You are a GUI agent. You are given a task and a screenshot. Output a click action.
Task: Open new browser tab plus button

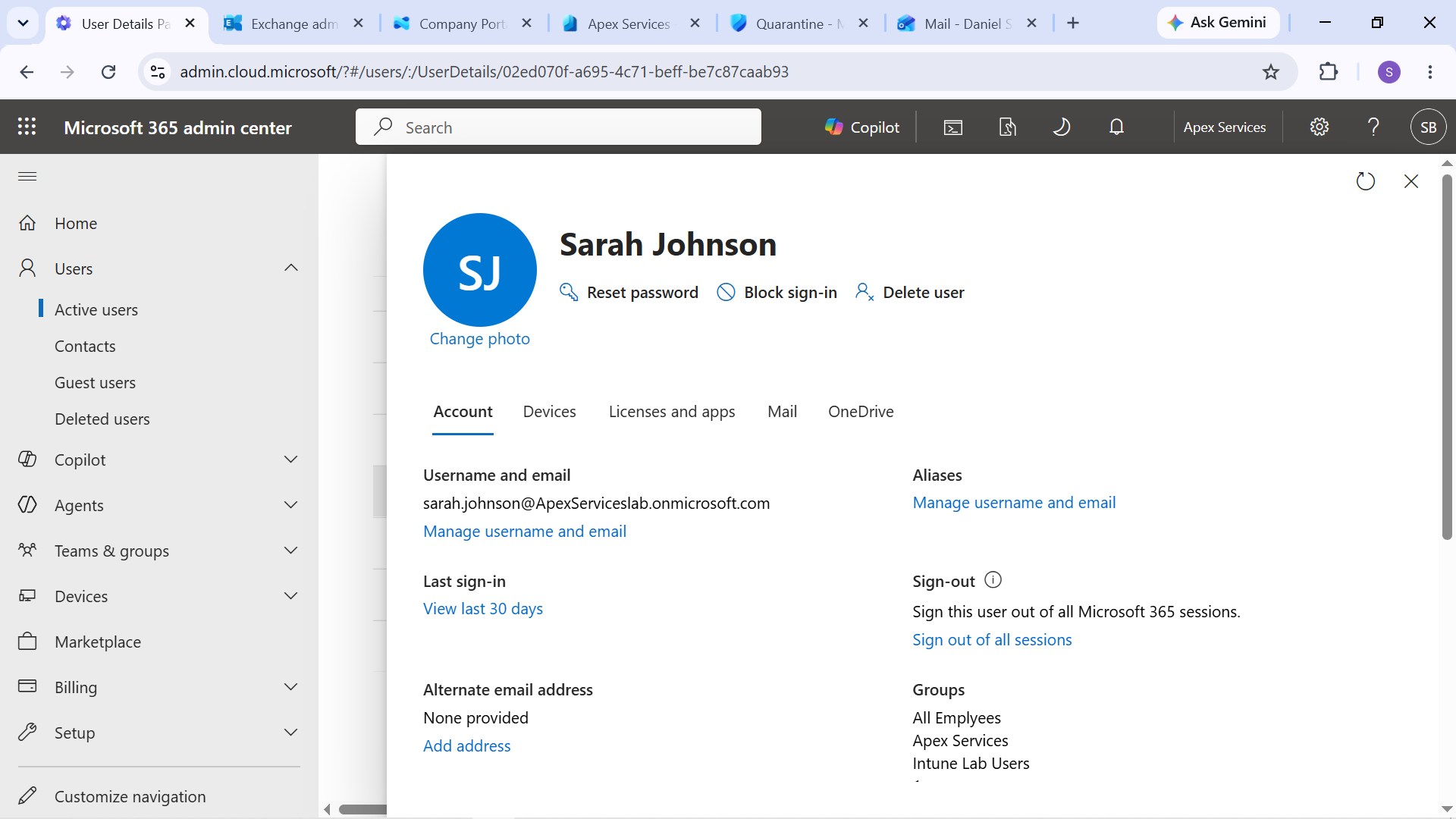tap(1073, 24)
